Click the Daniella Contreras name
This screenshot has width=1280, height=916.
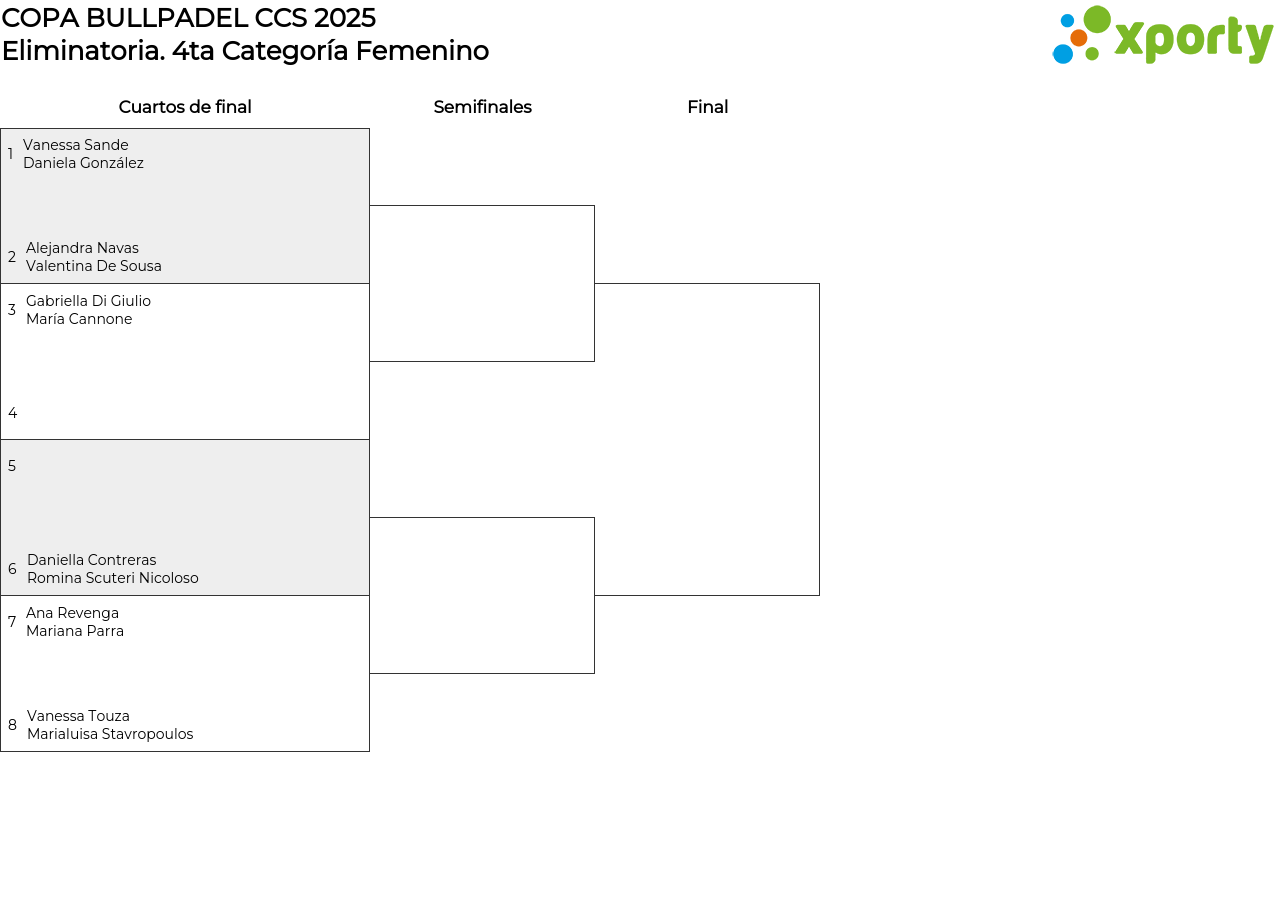91,561
